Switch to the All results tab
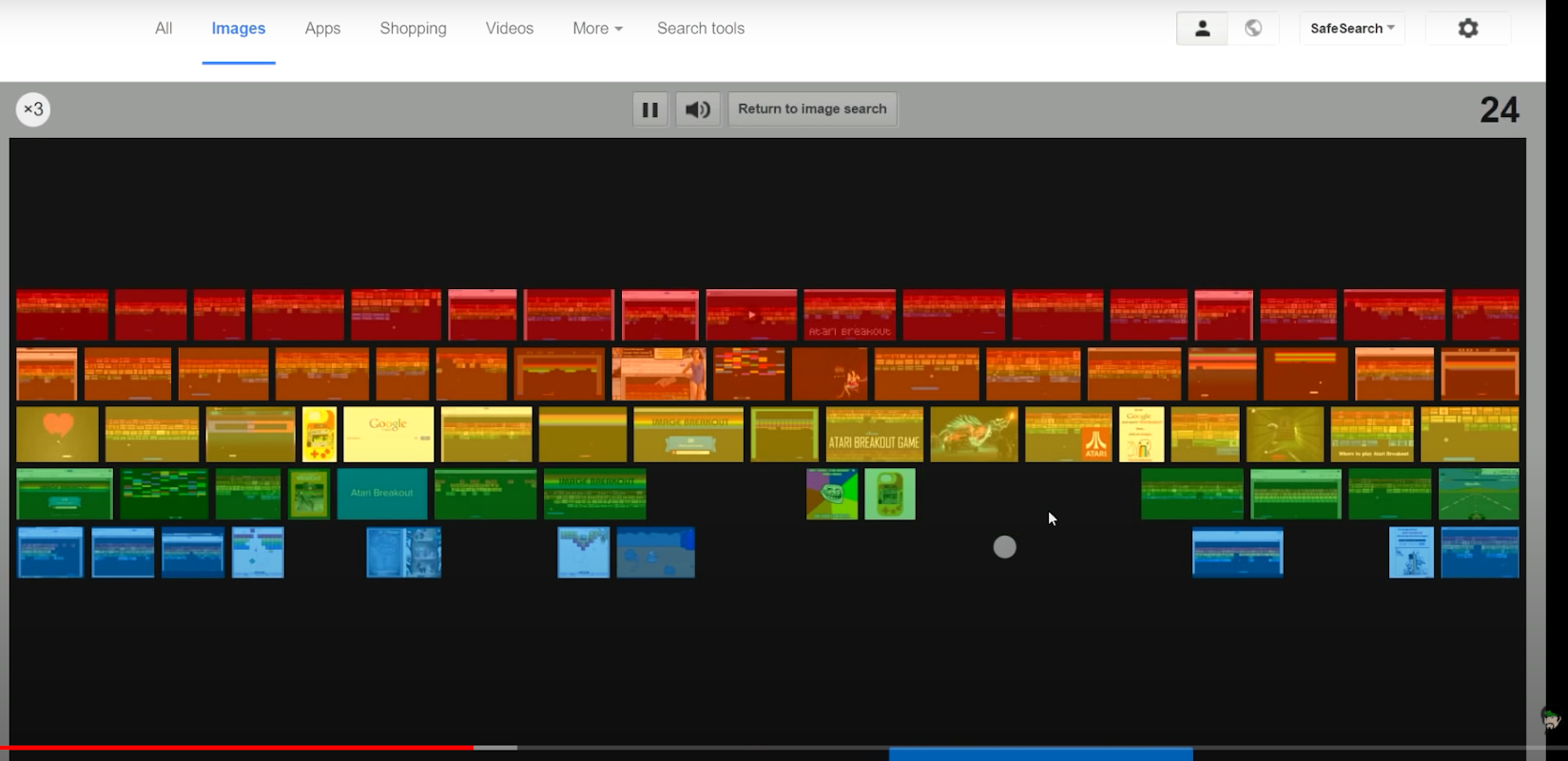 [x=164, y=29]
